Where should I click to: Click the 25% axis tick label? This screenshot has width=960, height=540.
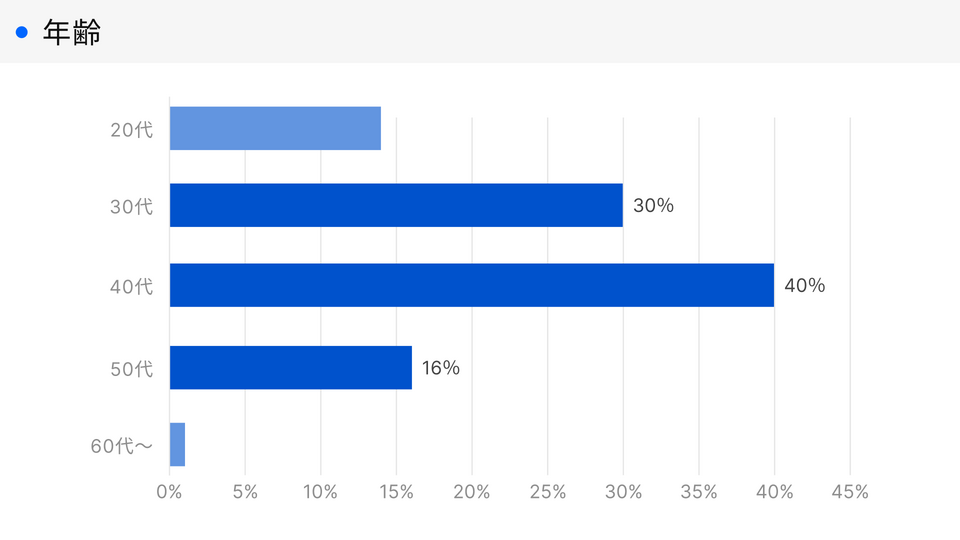point(547,492)
